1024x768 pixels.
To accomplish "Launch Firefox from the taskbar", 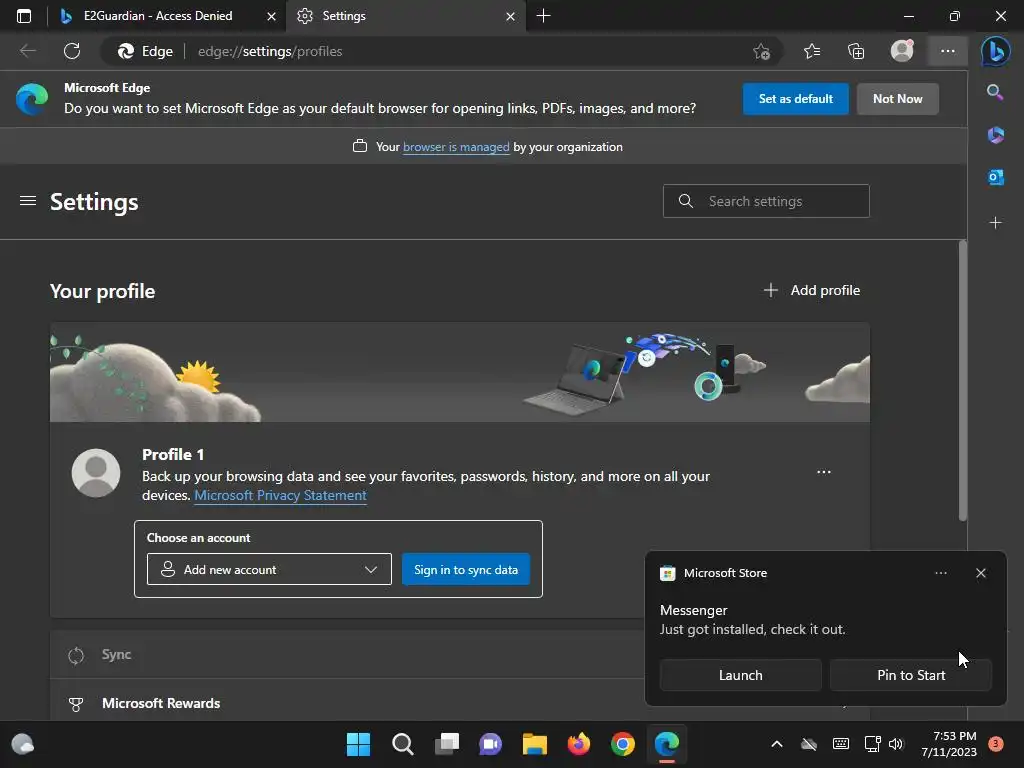I will pyautogui.click(x=579, y=744).
